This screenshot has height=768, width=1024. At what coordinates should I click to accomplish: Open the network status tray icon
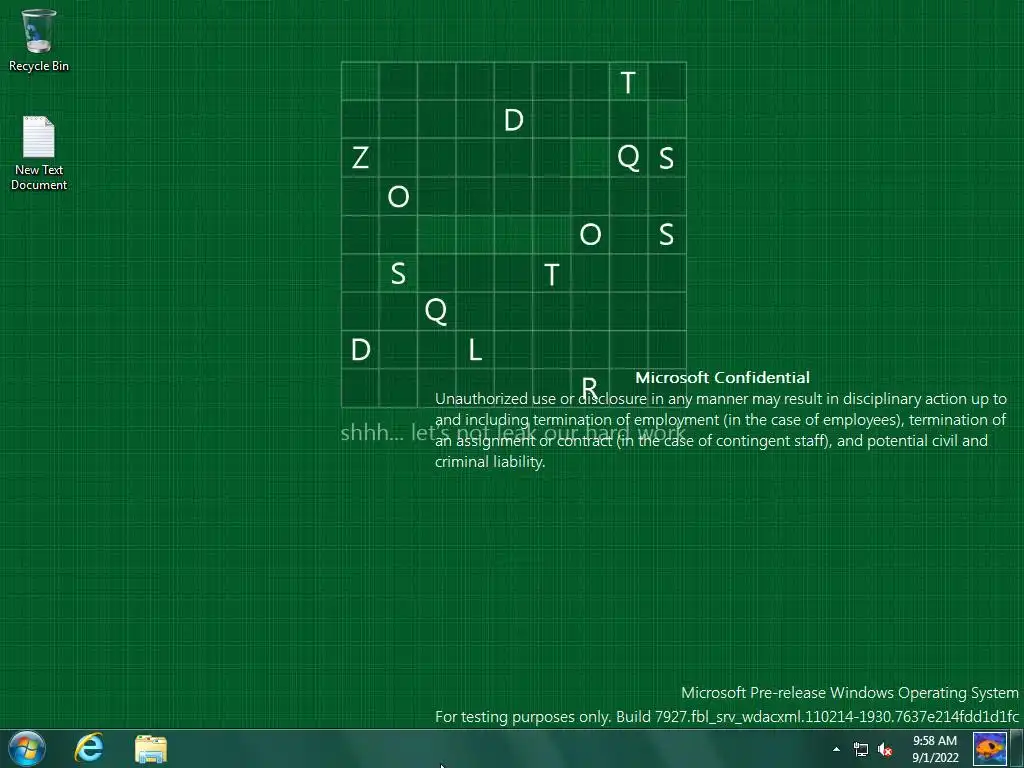click(861, 749)
